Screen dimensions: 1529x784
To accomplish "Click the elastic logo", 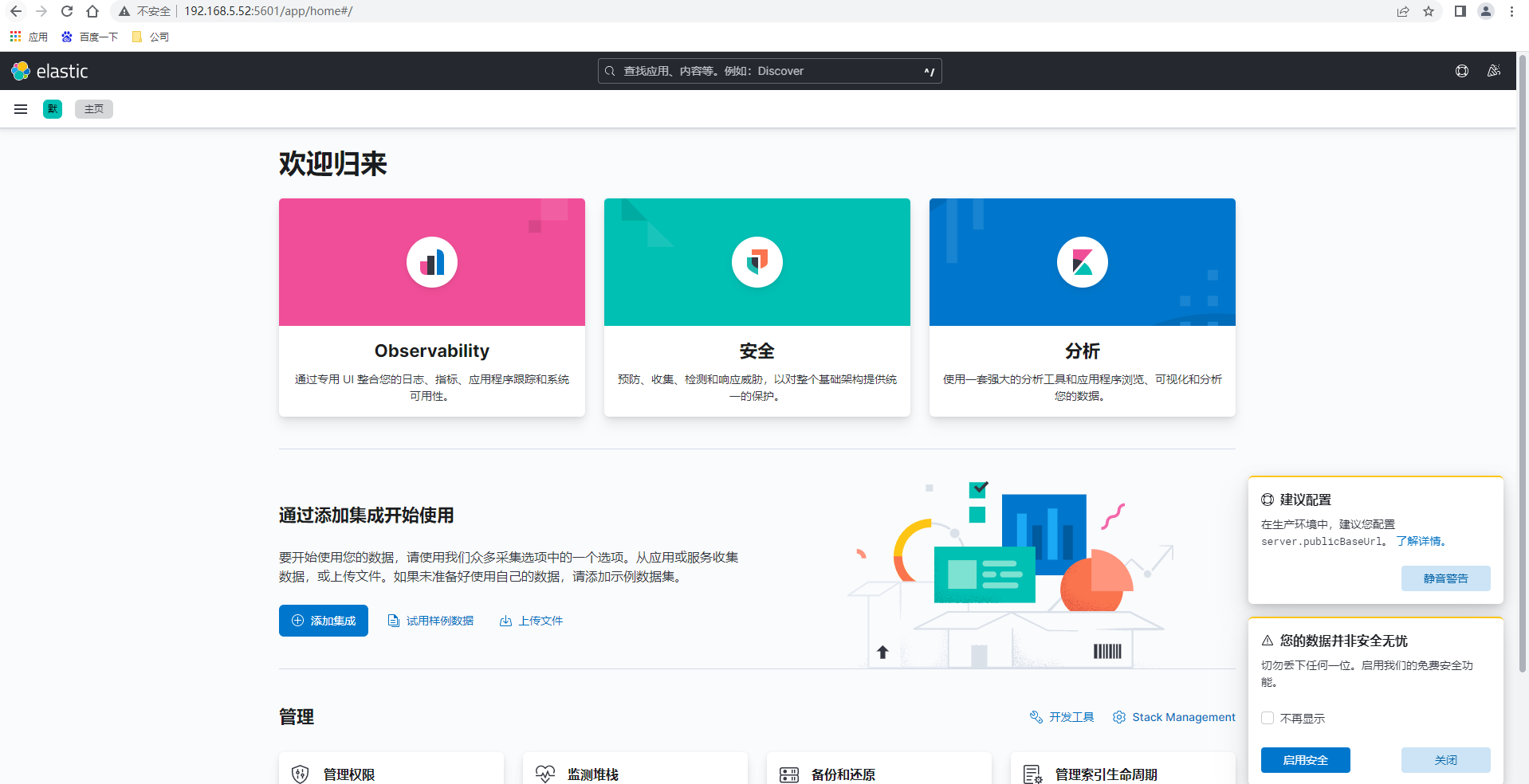I will point(49,71).
